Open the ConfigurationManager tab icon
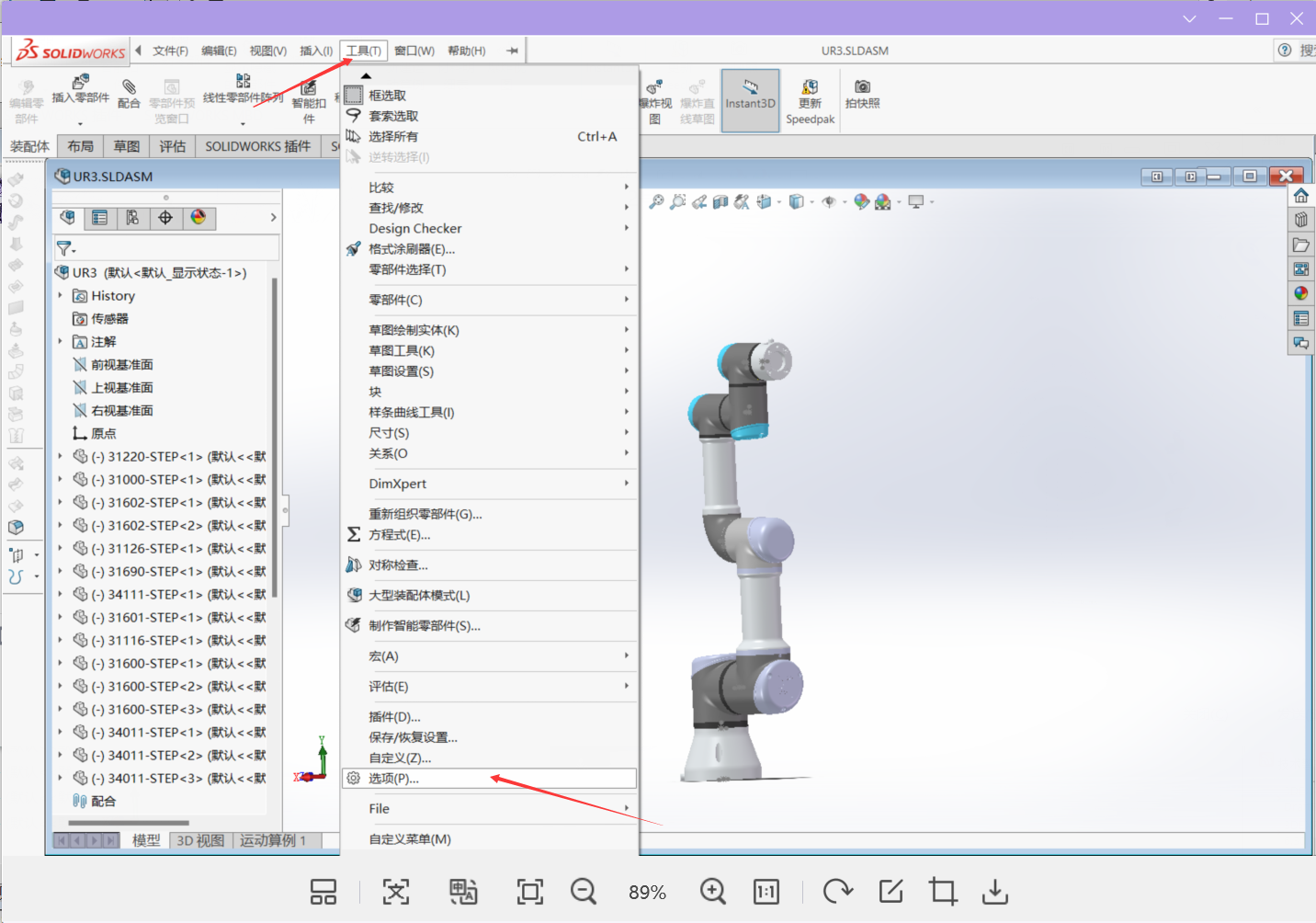The height and width of the screenshot is (923, 1316). (x=132, y=218)
